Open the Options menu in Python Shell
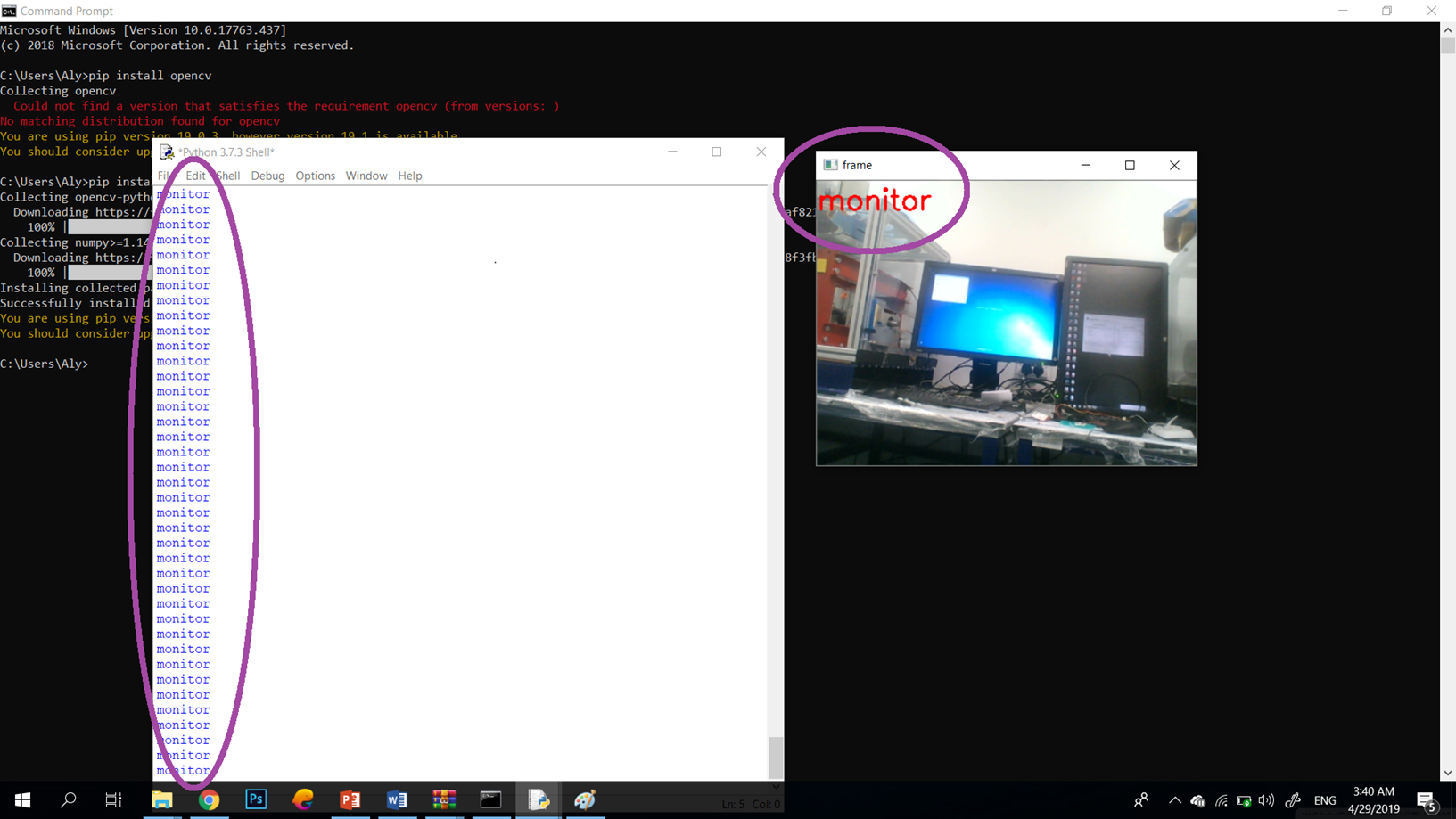 point(315,176)
